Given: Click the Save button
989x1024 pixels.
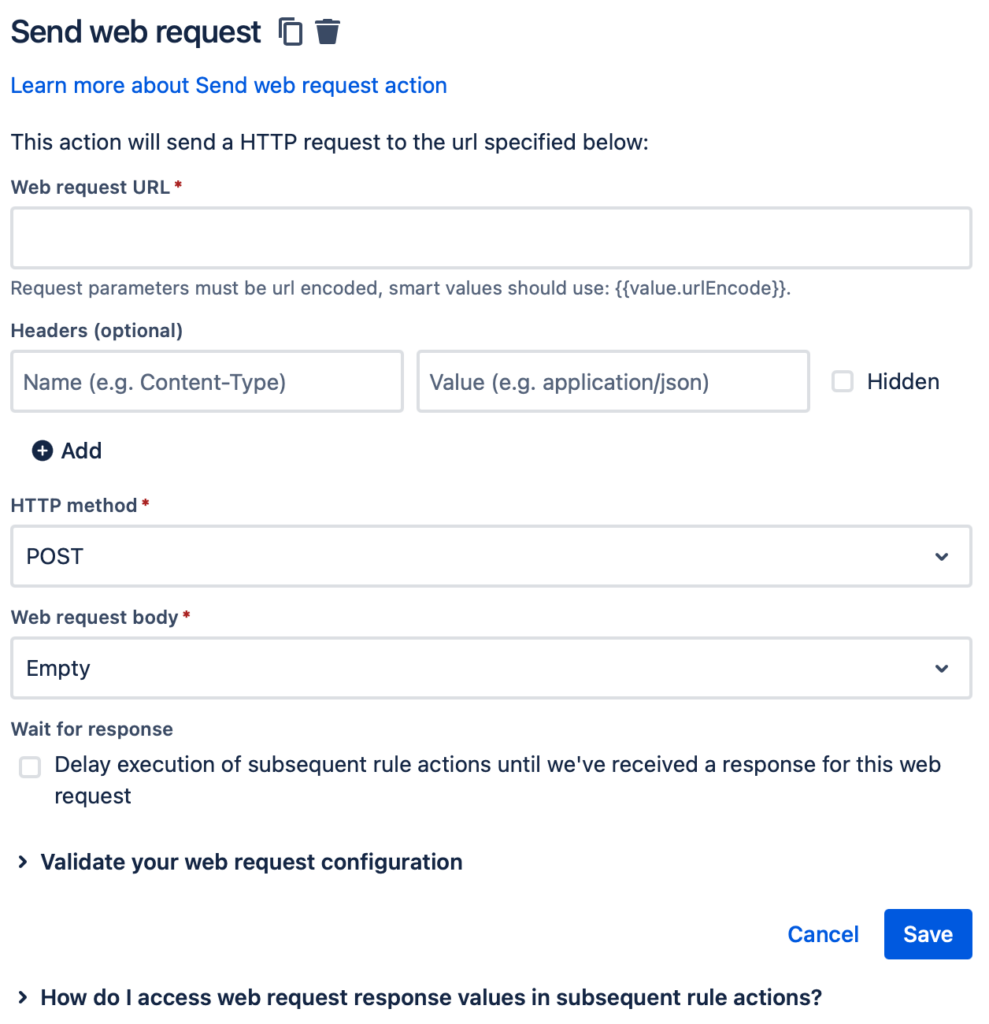Looking at the screenshot, I should (x=928, y=934).
